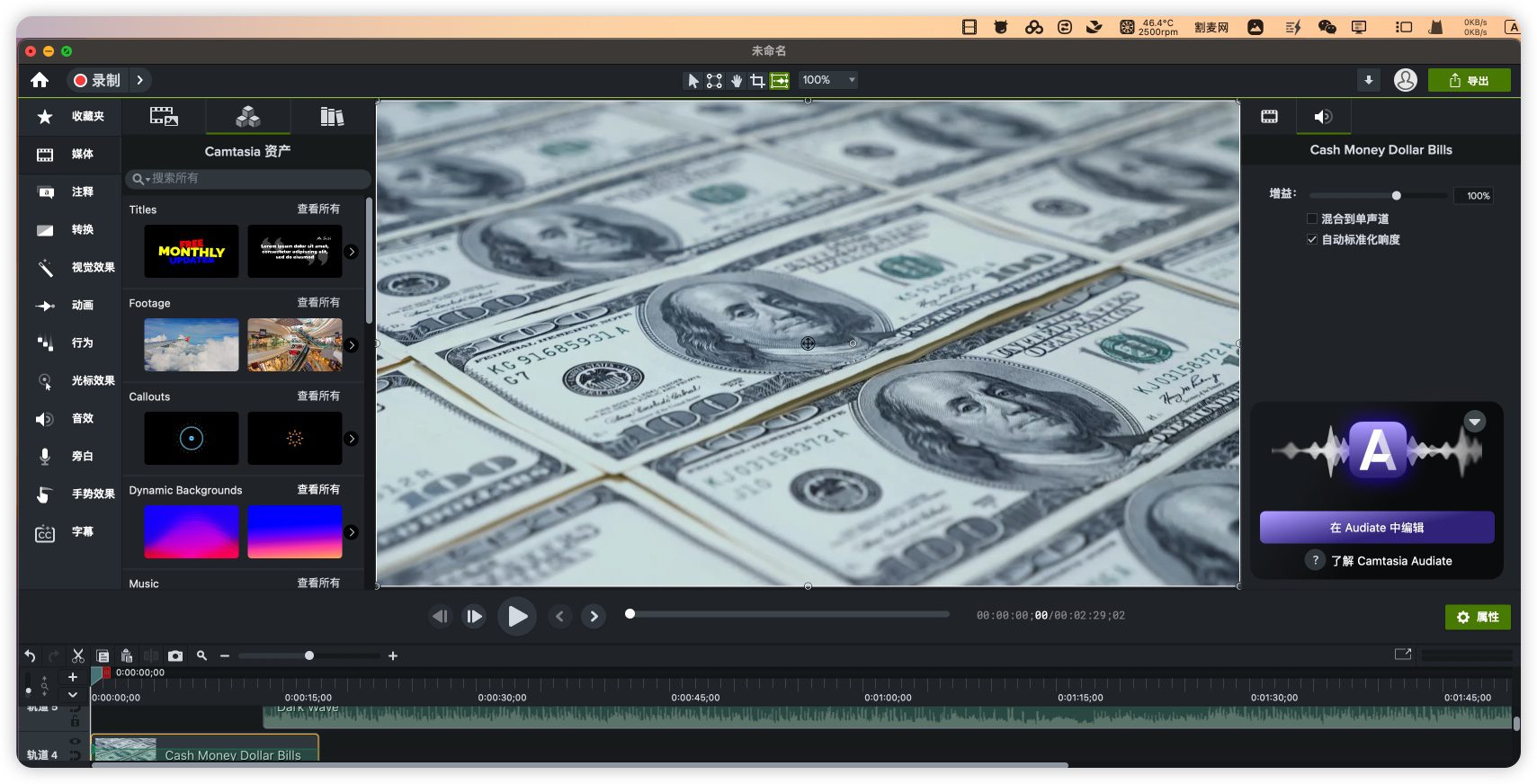Step back to previous frame
The height and width of the screenshot is (784, 1537).
[440, 616]
